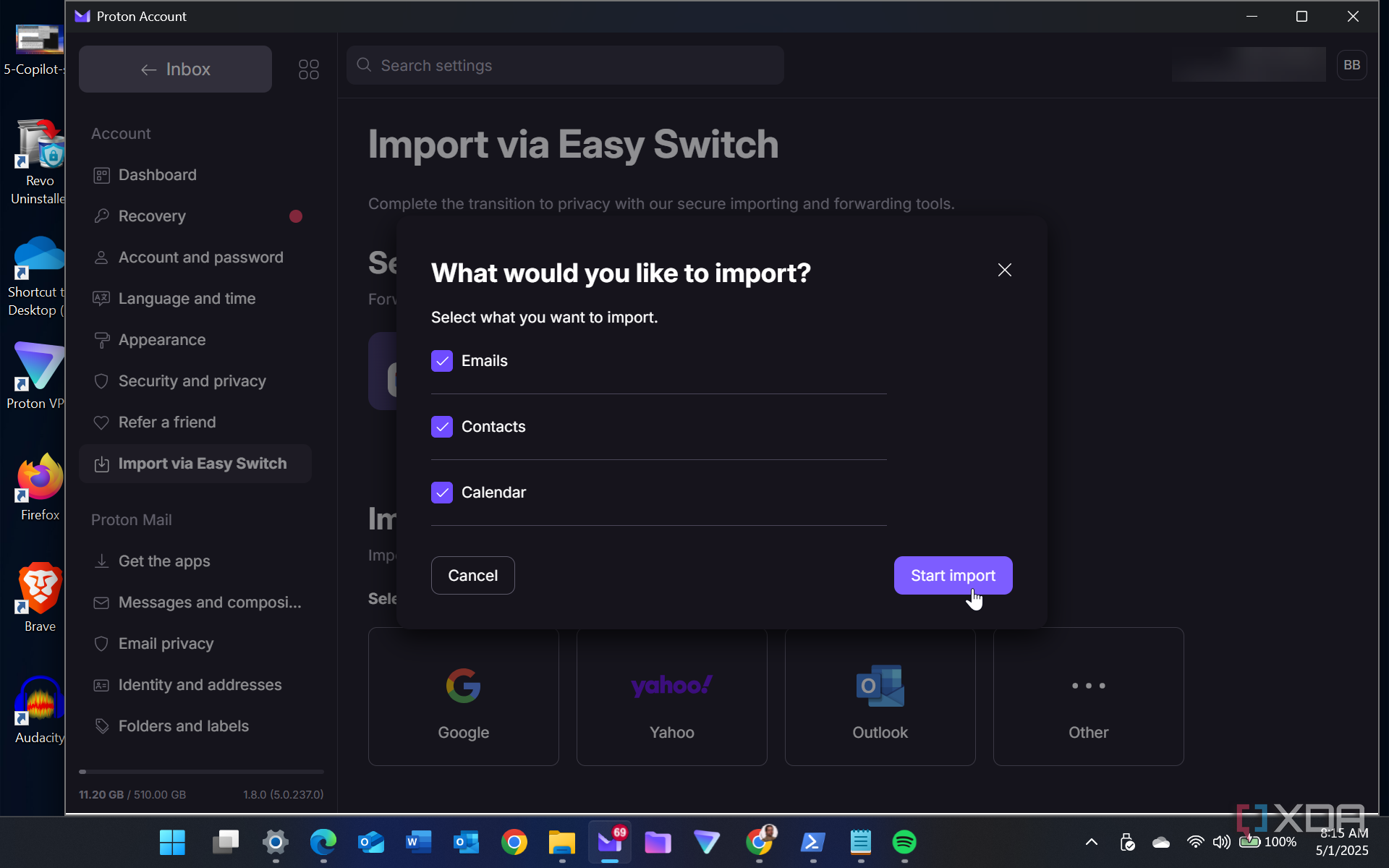
Task: Go to Security and privacy
Action: pyautogui.click(x=195, y=381)
